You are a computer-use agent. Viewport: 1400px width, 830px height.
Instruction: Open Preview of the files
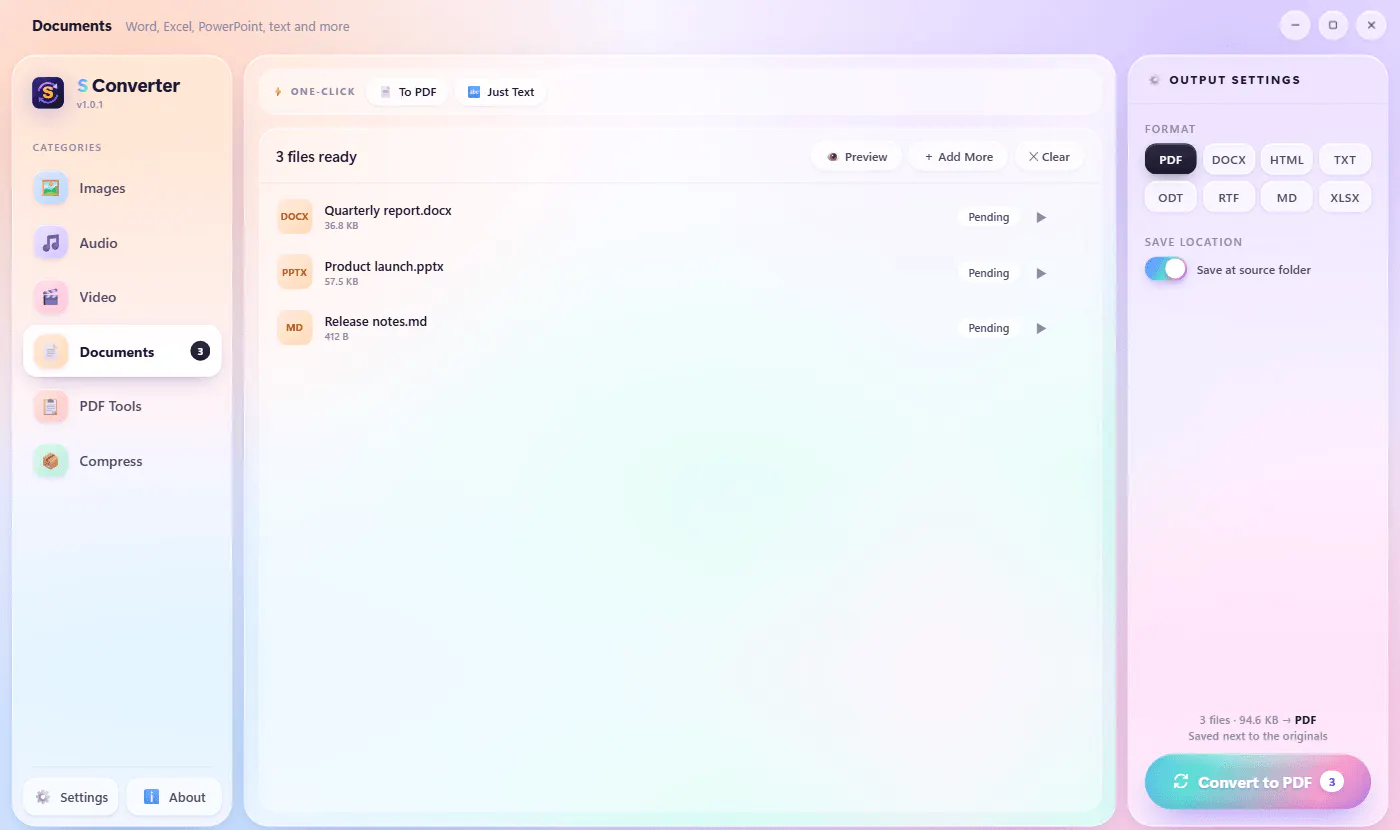857,157
